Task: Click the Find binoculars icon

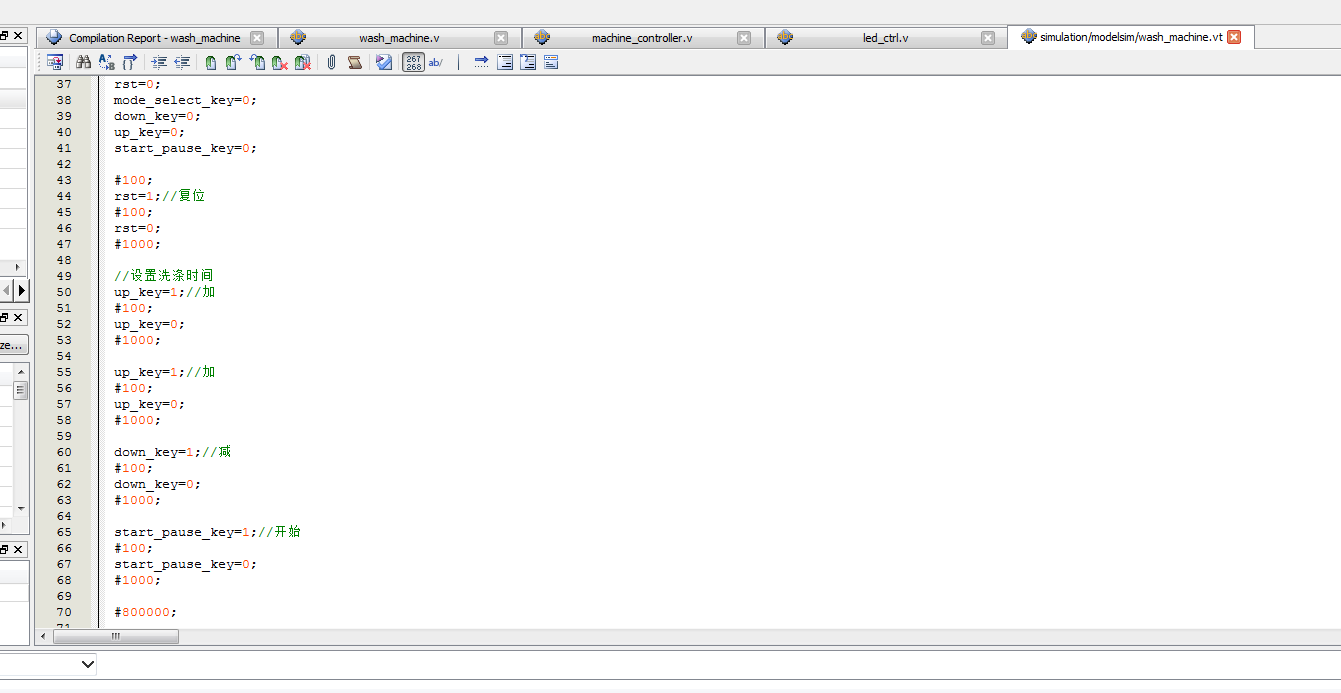Action: [x=84, y=62]
